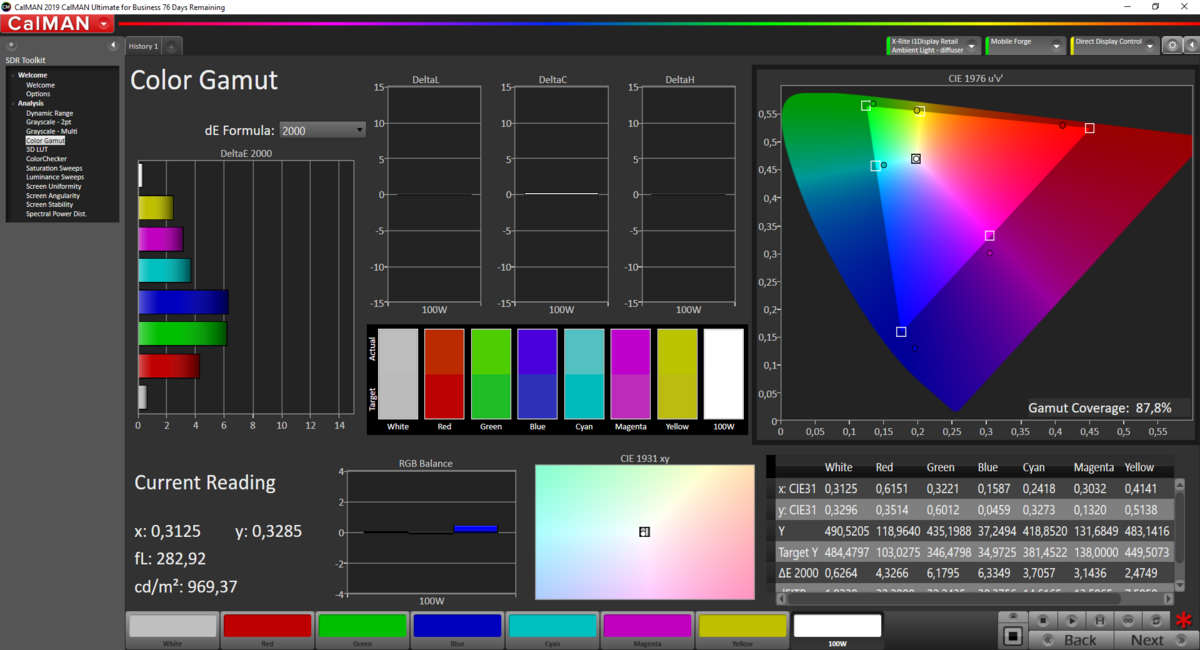The width and height of the screenshot is (1200, 650).
Task: Click the RGB Balance chart
Action: (432, 532)
